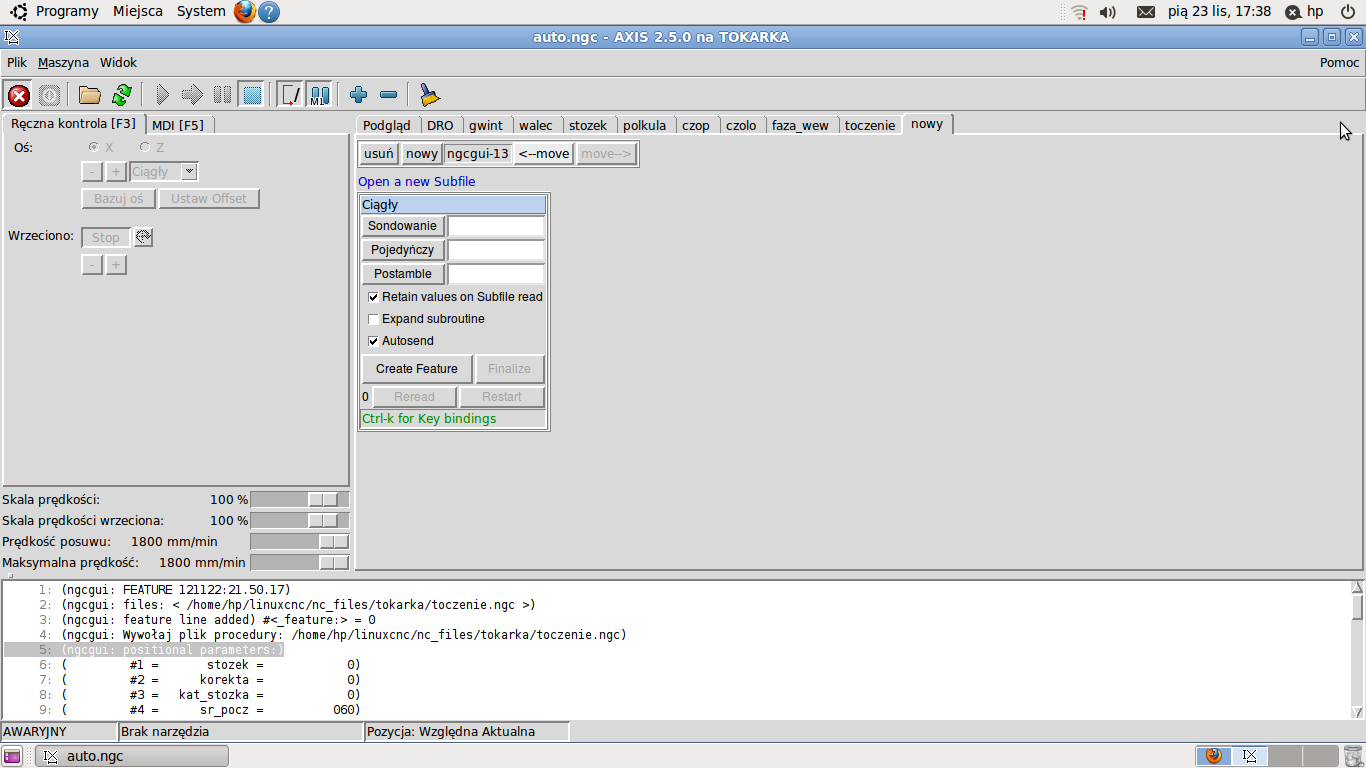Click Create Feature button
Image resolution: width=1366 pixels, height=768 pixels.
tap(417, 369)
